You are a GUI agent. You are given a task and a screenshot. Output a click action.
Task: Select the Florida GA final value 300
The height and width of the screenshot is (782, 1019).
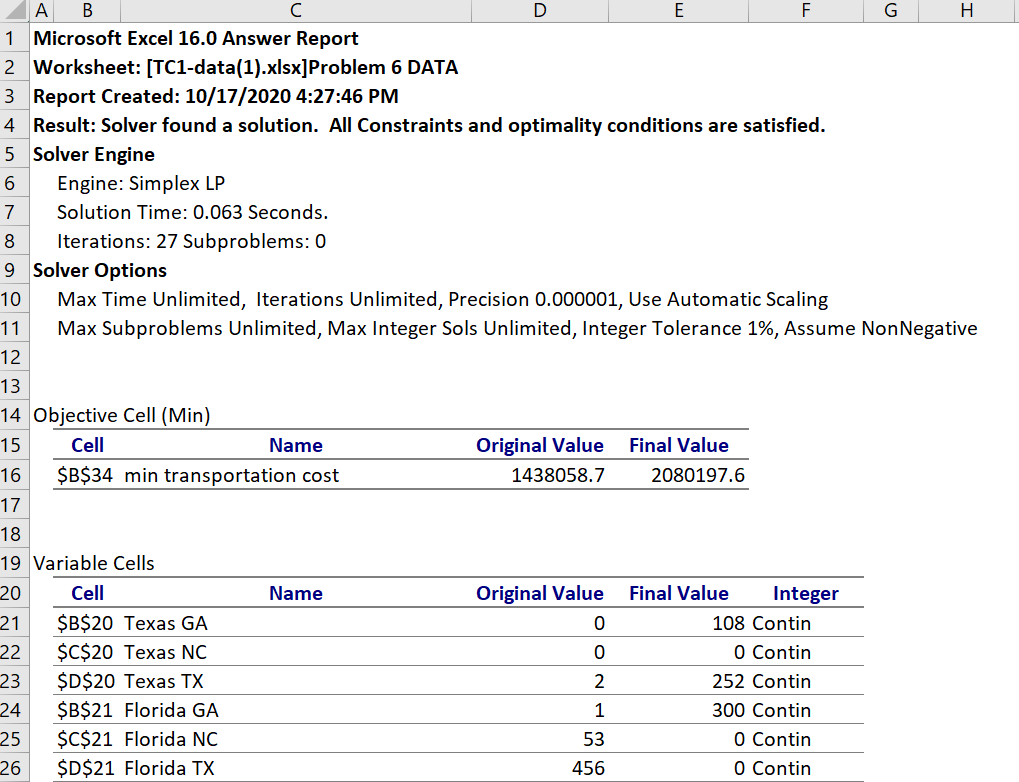click(x=727, y=710)
